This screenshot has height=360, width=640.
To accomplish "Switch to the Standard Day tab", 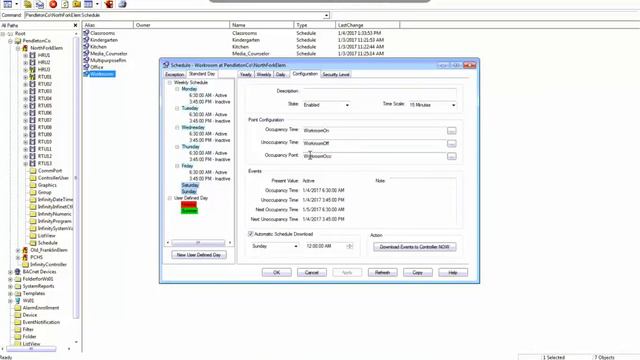I will [x=202, y=74].
